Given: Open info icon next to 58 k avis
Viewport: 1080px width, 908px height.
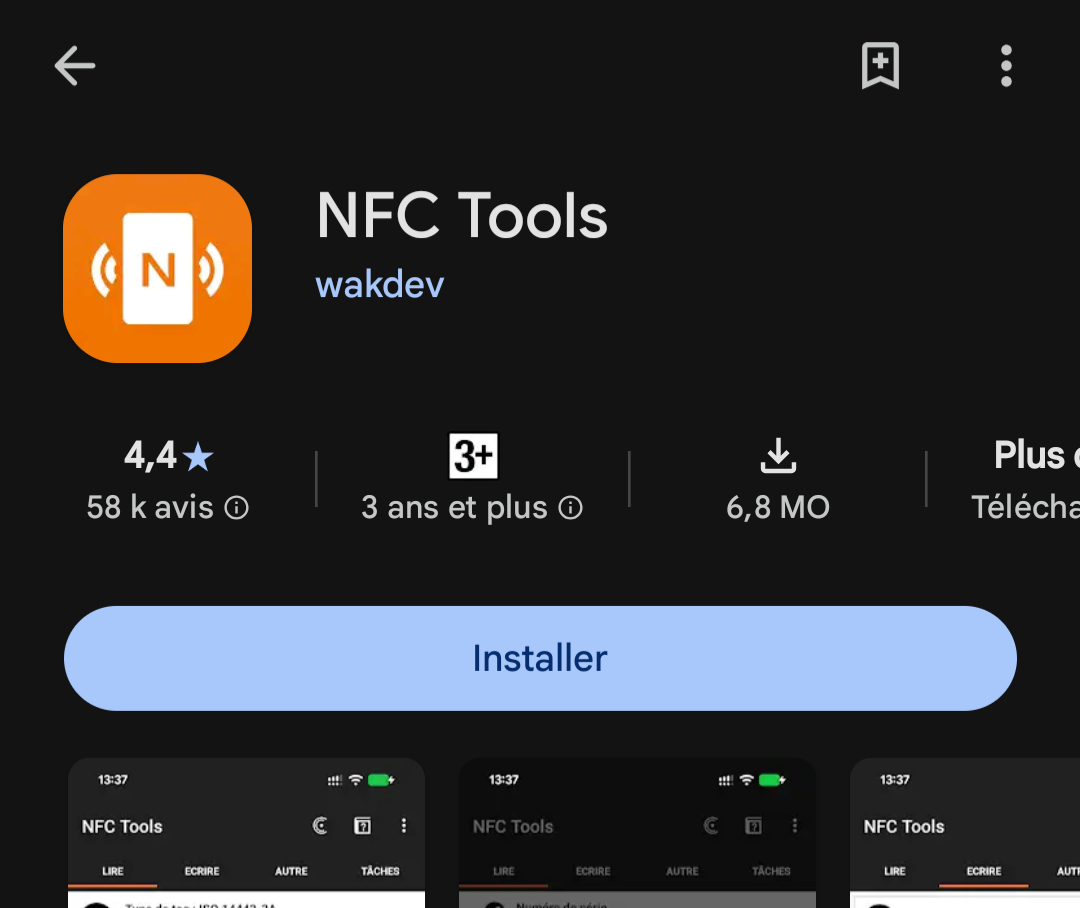Looking at the screenshot, I should coord(237,508).
